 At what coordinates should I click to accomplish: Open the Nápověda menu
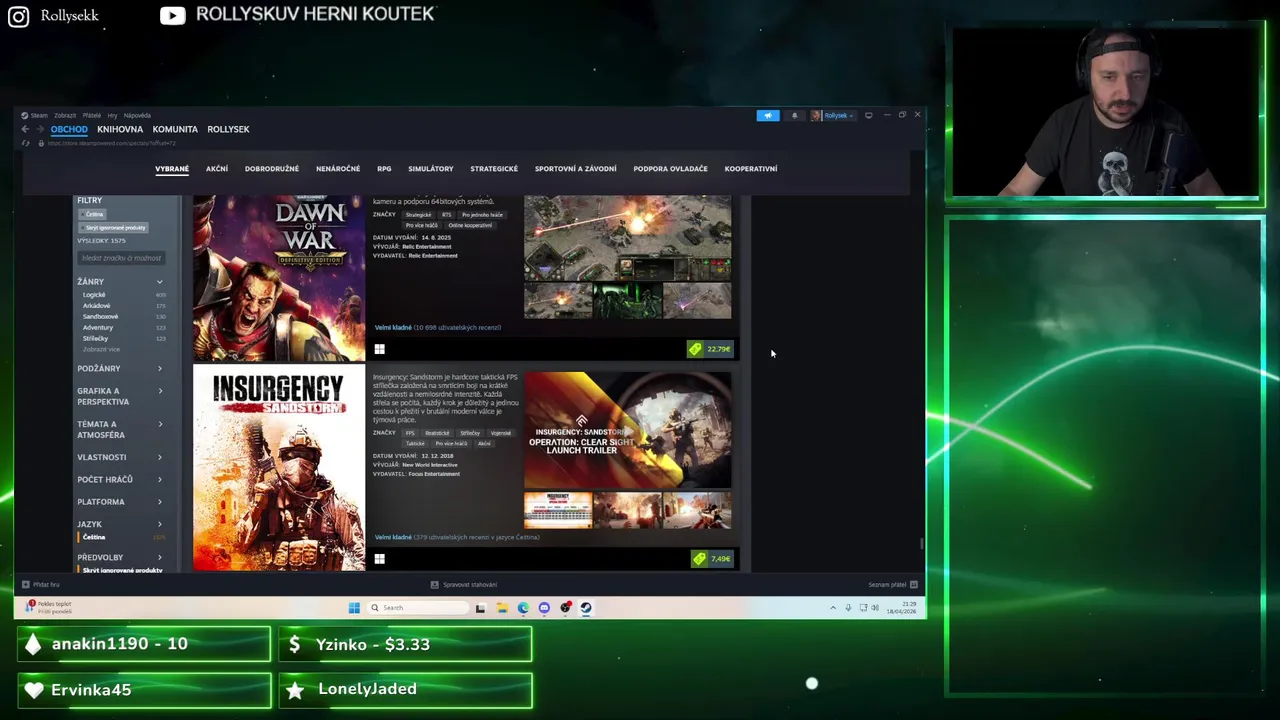click(137, 116)
